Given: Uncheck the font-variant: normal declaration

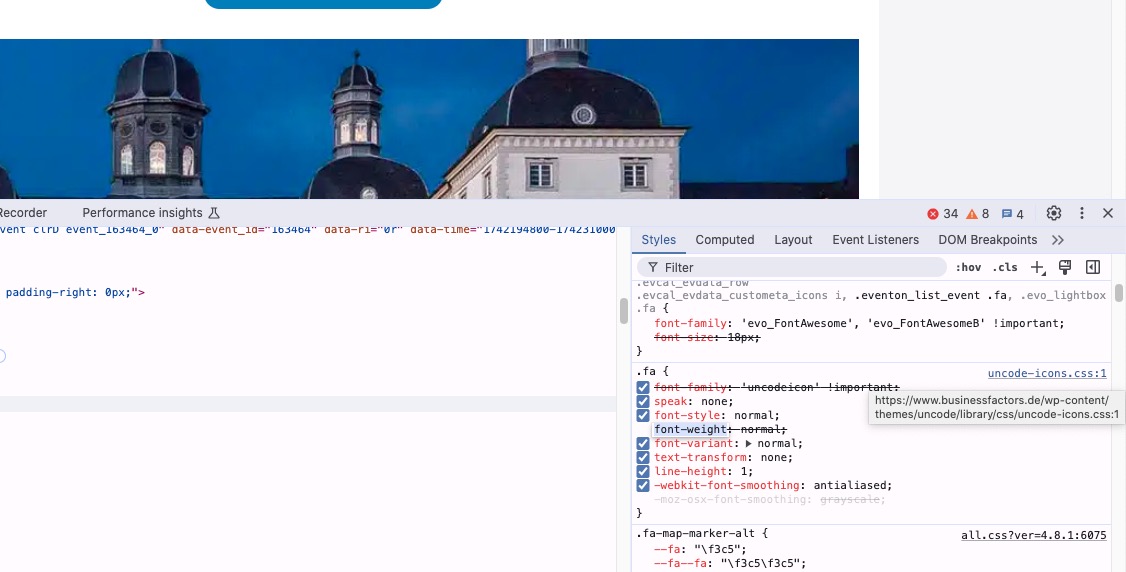Looking at the screenshot, I should click(x=643, y=444).
